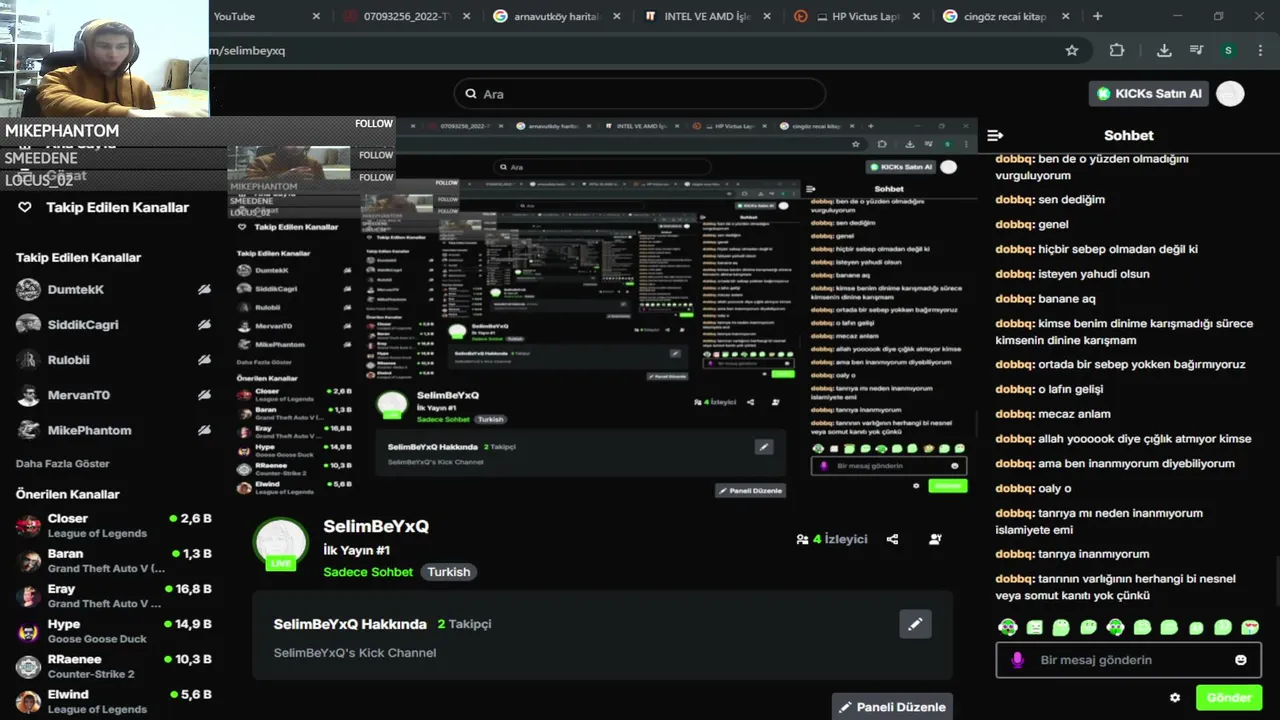Click the Turkish language tag
1280x720 pixels.
pos(448,572)
